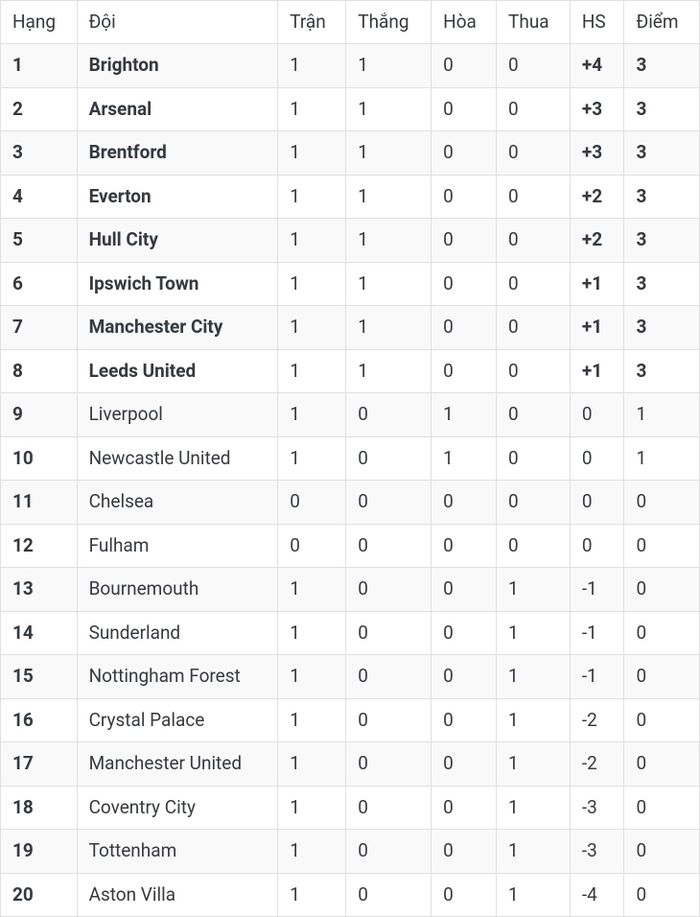The image size is (700, 917).
Task: Click Liverpool in the standings
Action: [126, 414]
